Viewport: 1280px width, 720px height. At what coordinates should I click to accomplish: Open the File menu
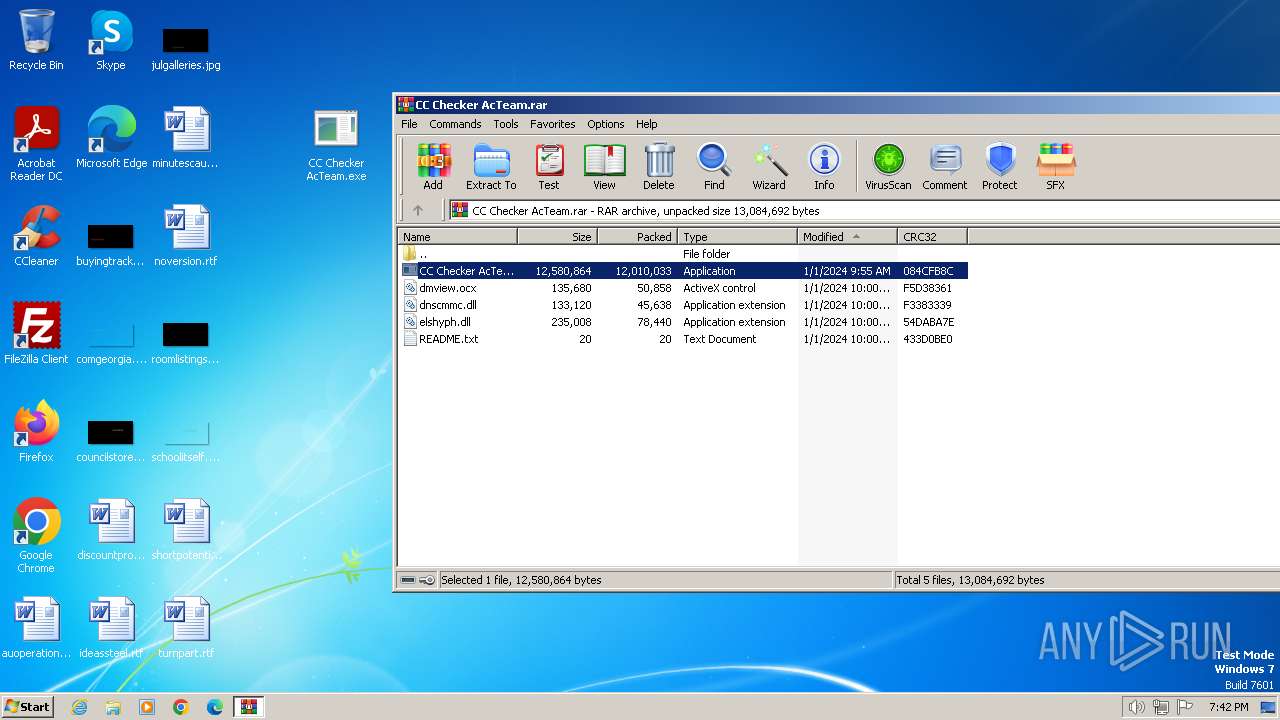point(409,124)
